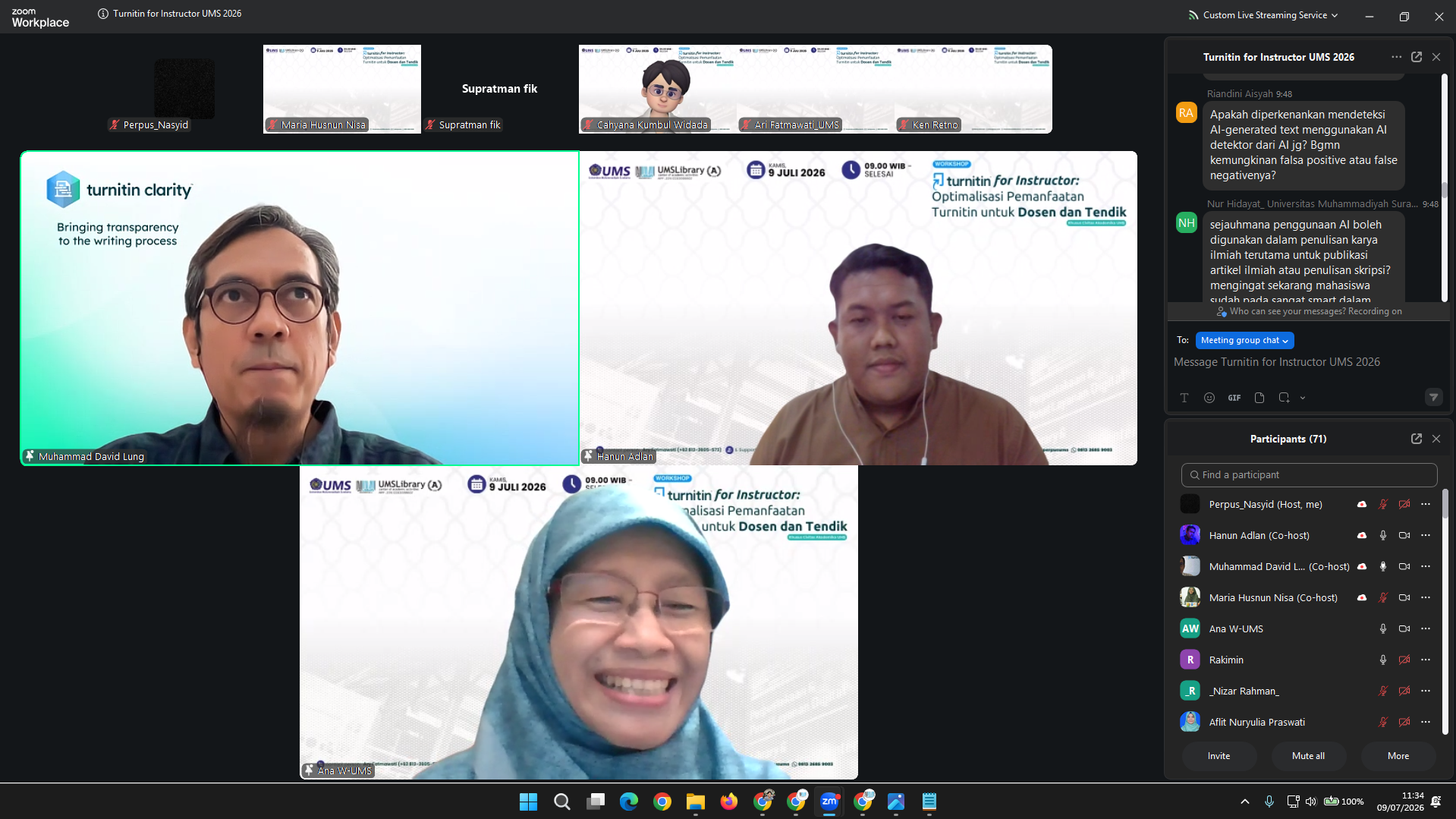1456x819 pixels.
Task: Select the Supratman fik participant tile
Action: [499, 89]
